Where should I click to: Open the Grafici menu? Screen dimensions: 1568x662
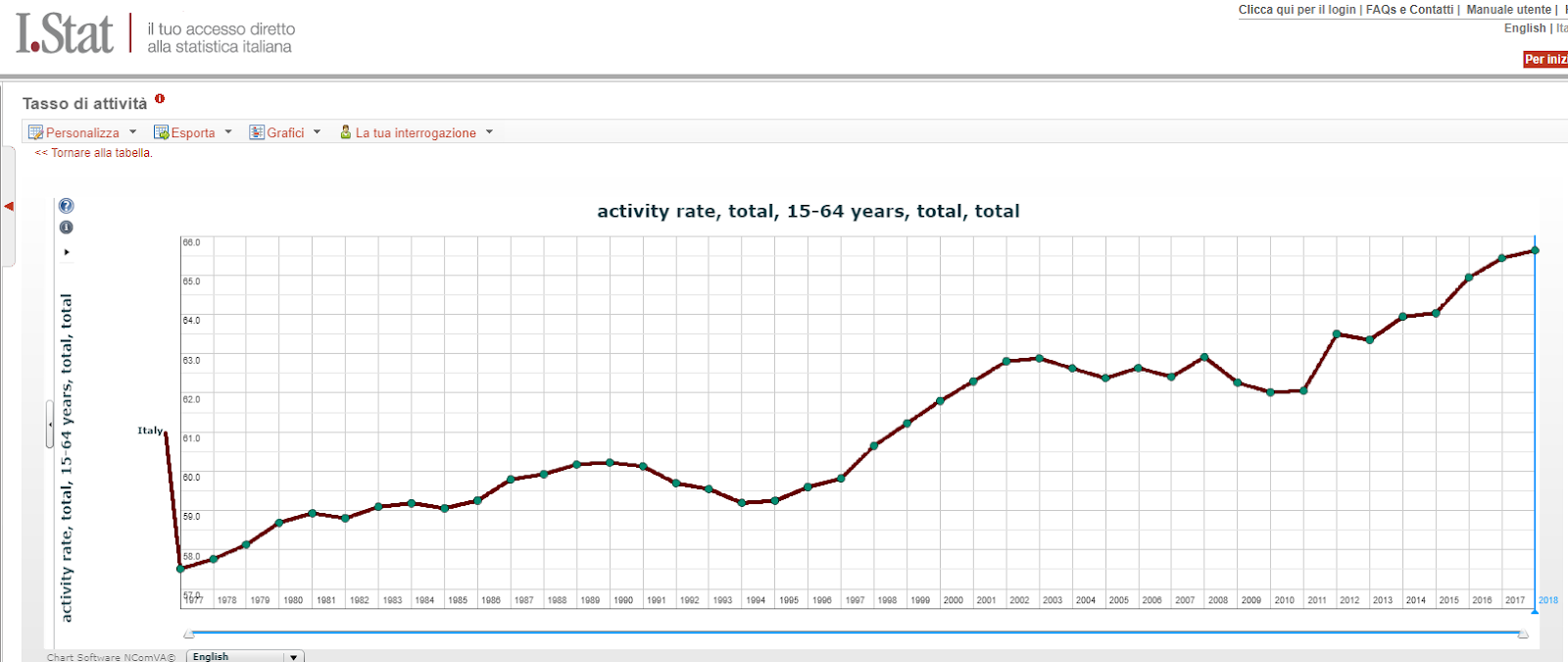pos(285,133)
